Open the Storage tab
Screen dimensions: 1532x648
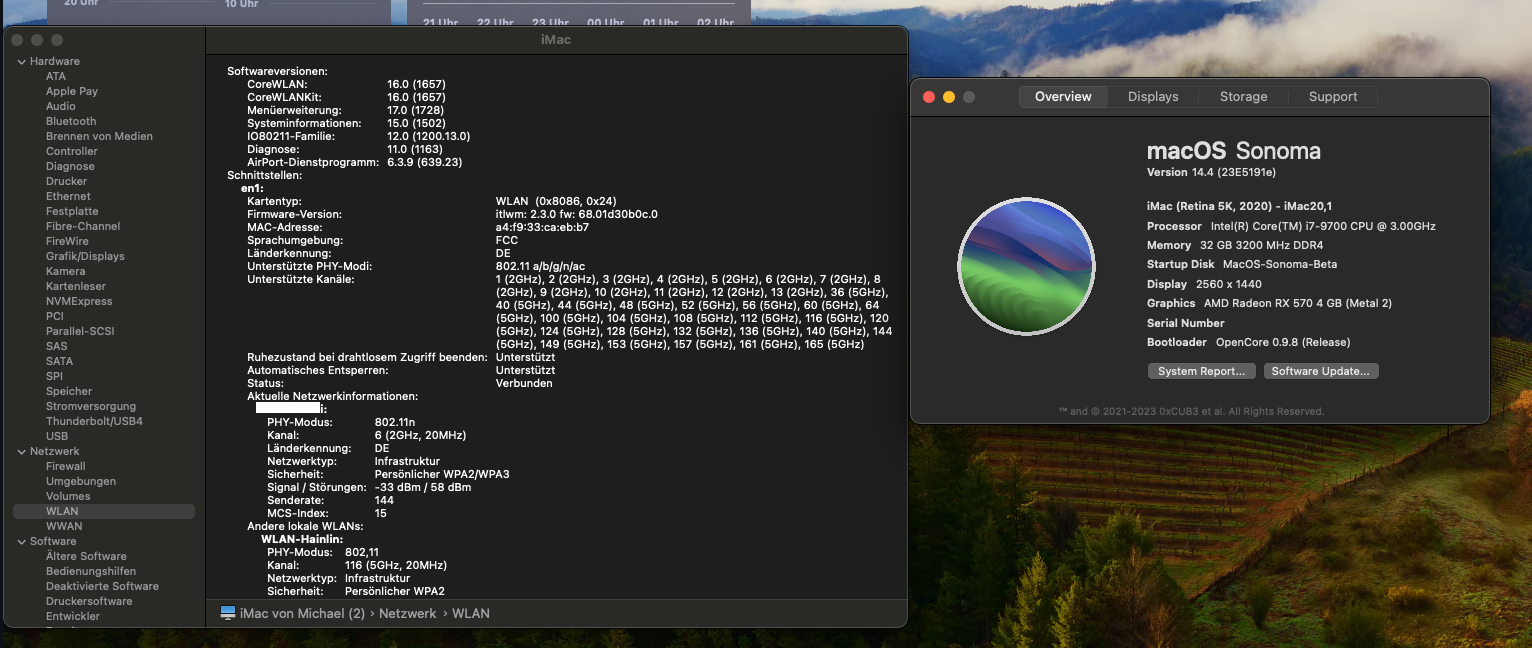(1243, 97)
